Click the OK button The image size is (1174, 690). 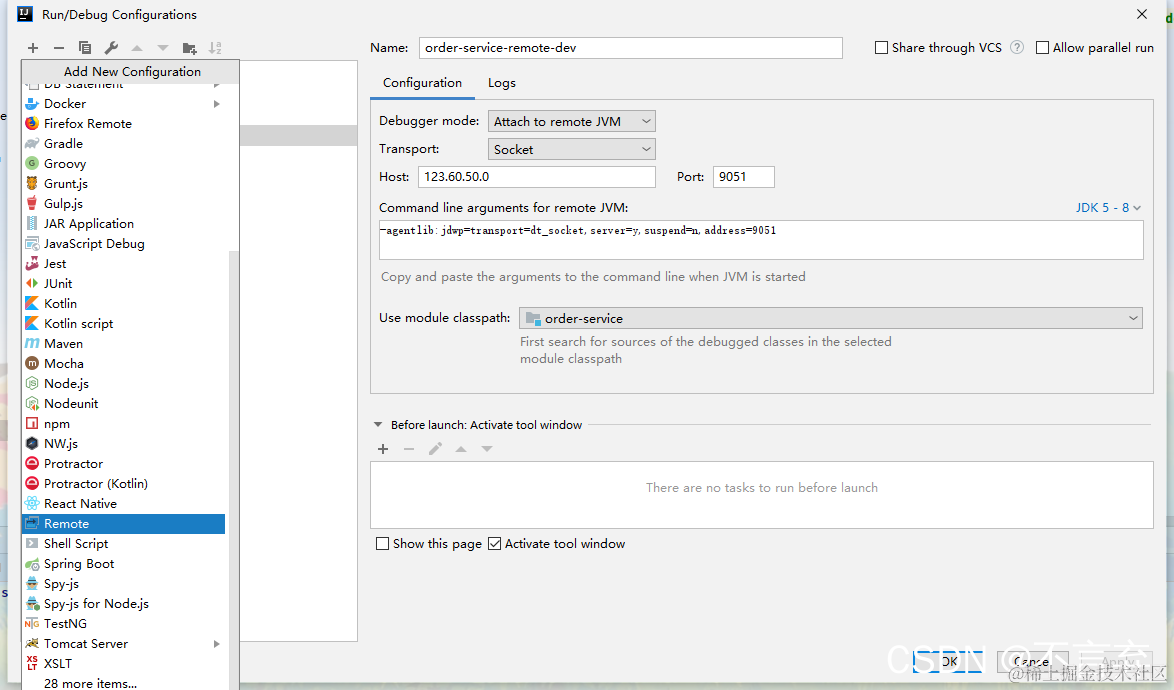[x=949, y=662]
